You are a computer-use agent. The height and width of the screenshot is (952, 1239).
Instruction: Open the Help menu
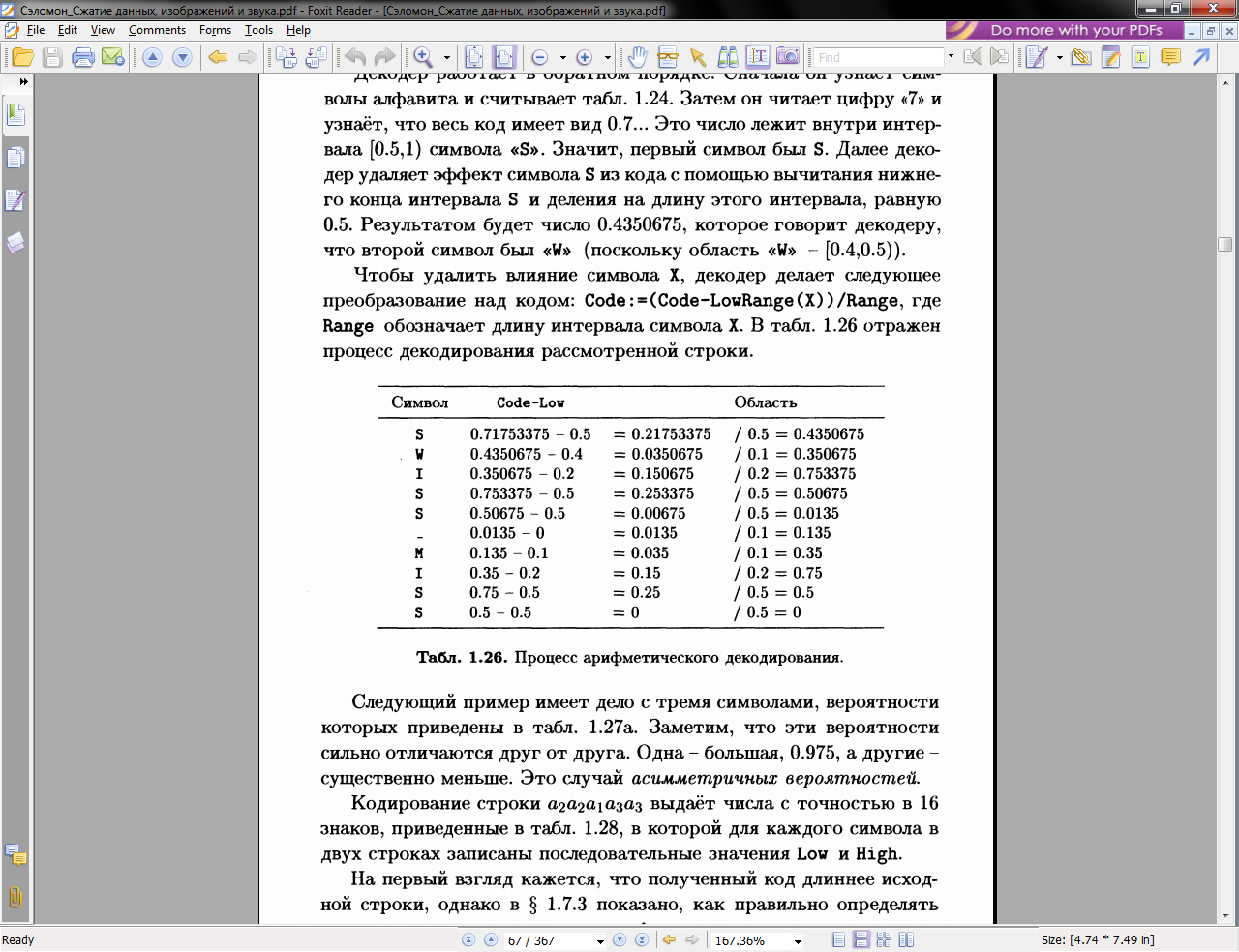tap(298, 30)
